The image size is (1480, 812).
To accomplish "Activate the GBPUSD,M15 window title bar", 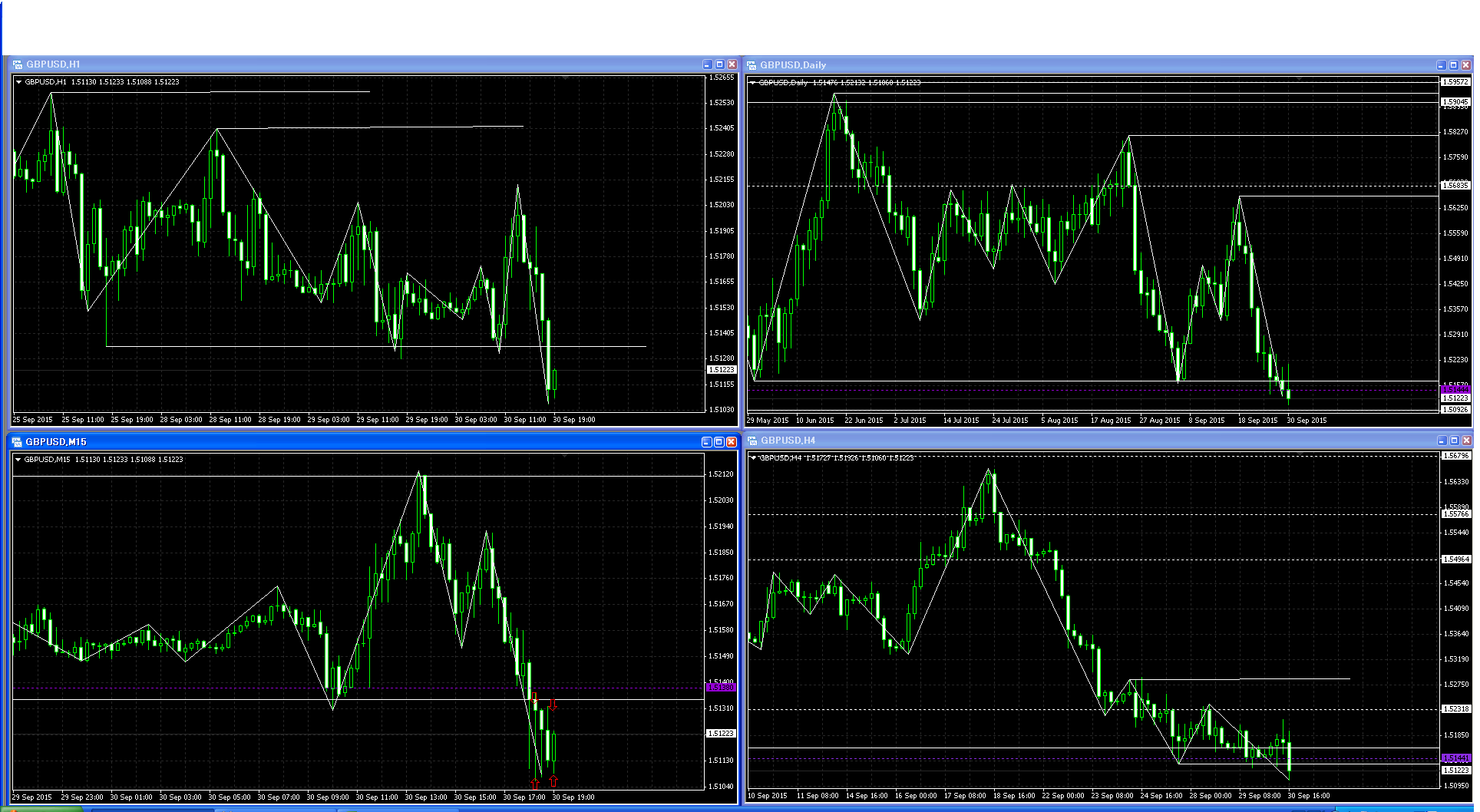I will click(307, 442).
